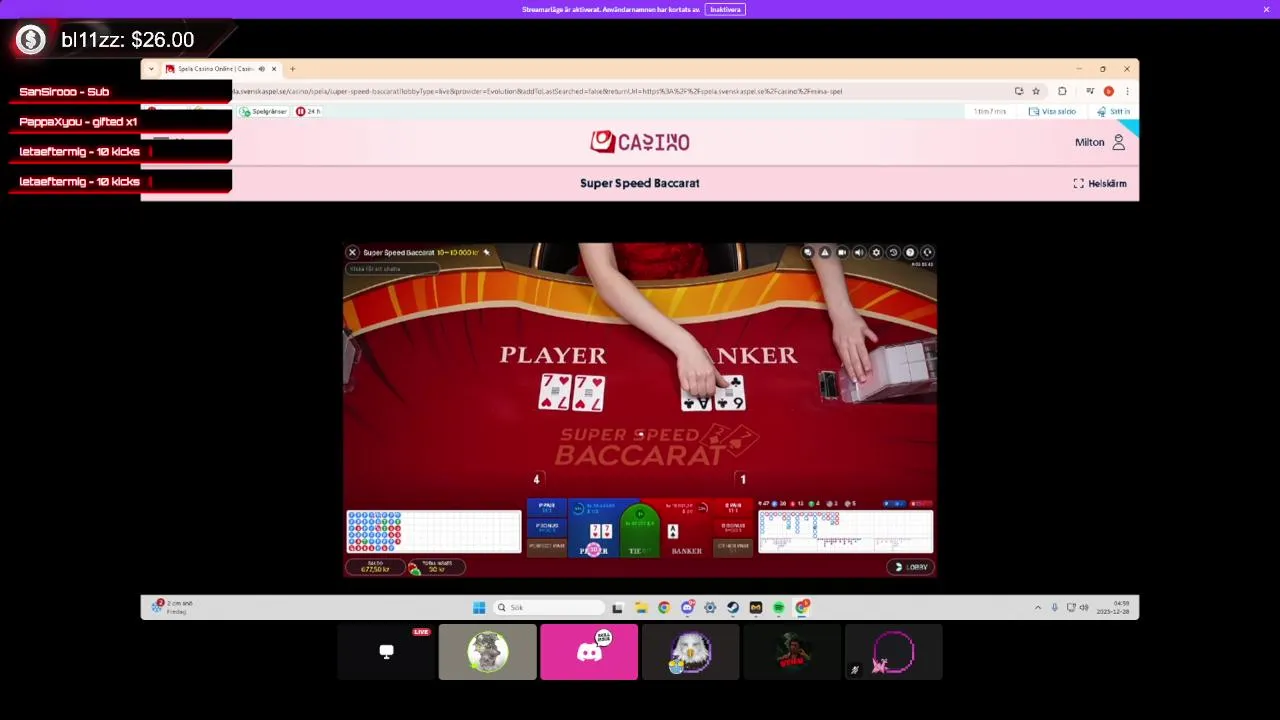
Task: Click the PappaXyou gifted x1 event row
Action: pyautogui.click(x=120, y=122)
